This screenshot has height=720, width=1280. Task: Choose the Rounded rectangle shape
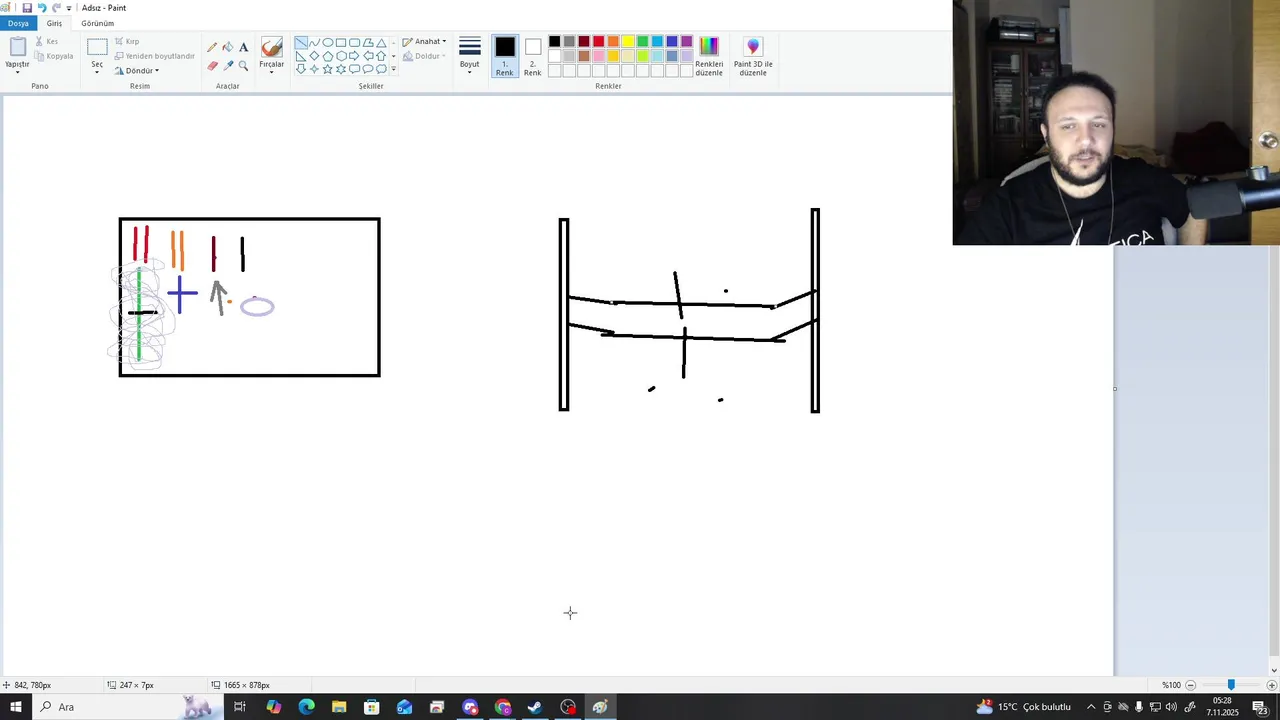coord(355,43)
